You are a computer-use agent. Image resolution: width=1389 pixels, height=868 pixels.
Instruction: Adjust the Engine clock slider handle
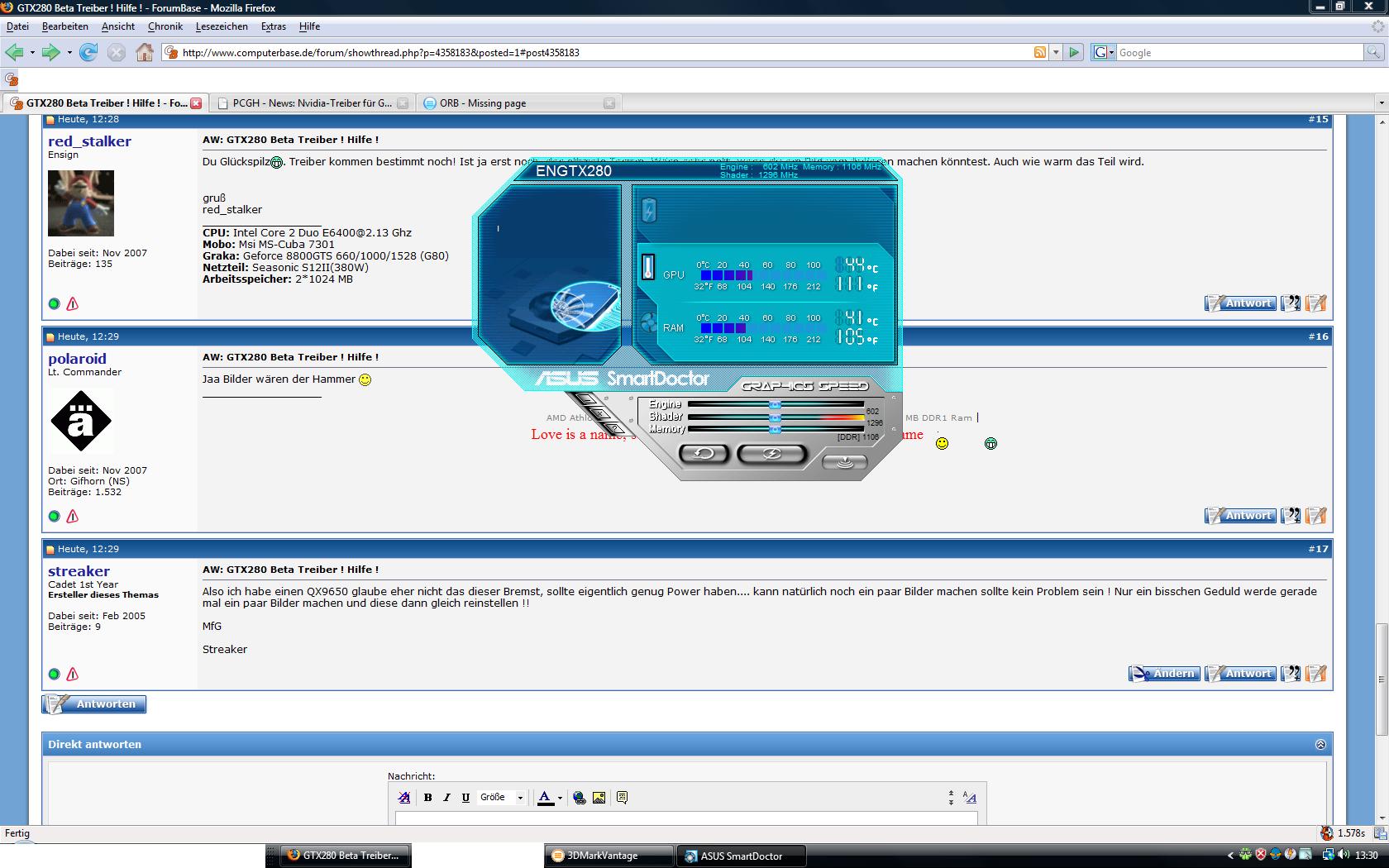[775, 405]
